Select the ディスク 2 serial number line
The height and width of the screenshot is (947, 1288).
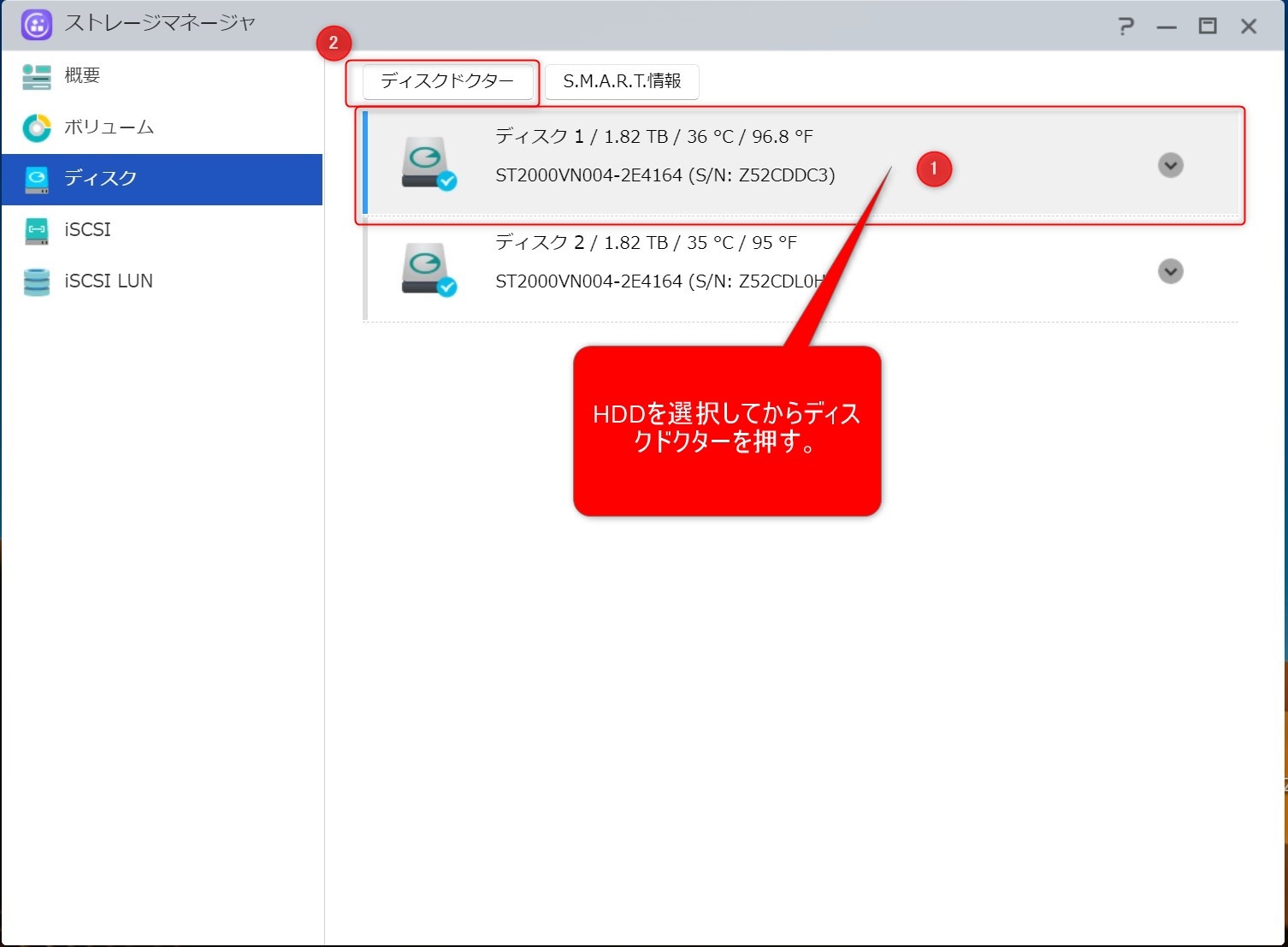click(659, 281)
